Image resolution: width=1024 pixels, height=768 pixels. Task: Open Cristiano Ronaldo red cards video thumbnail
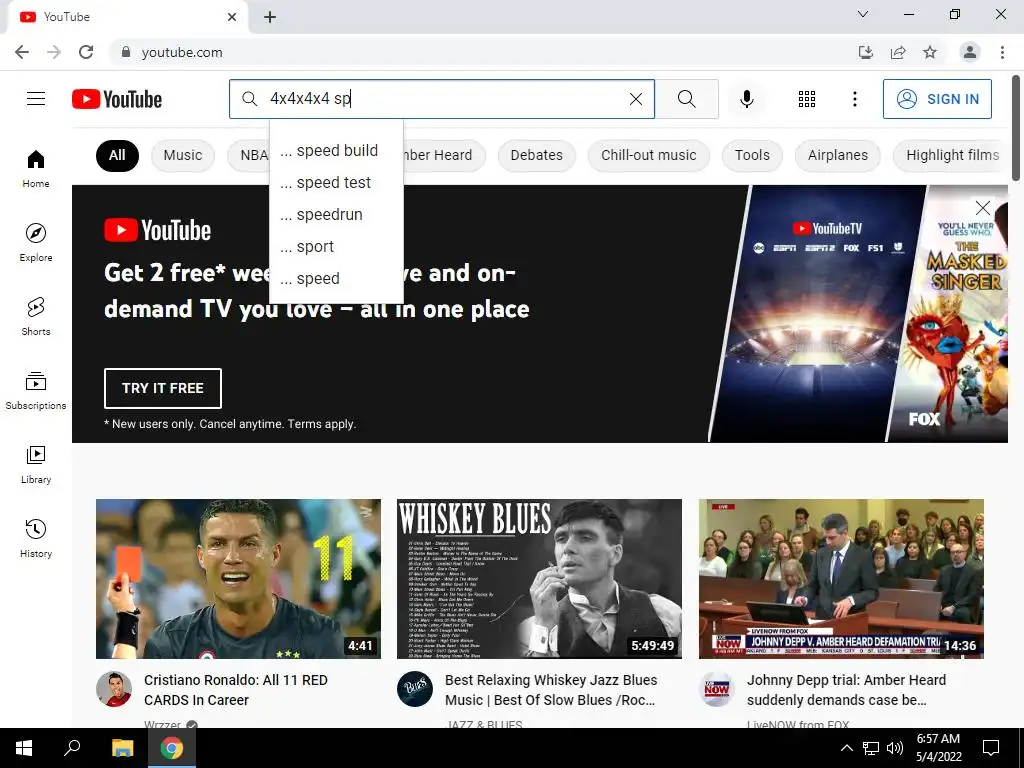point(238,579)
